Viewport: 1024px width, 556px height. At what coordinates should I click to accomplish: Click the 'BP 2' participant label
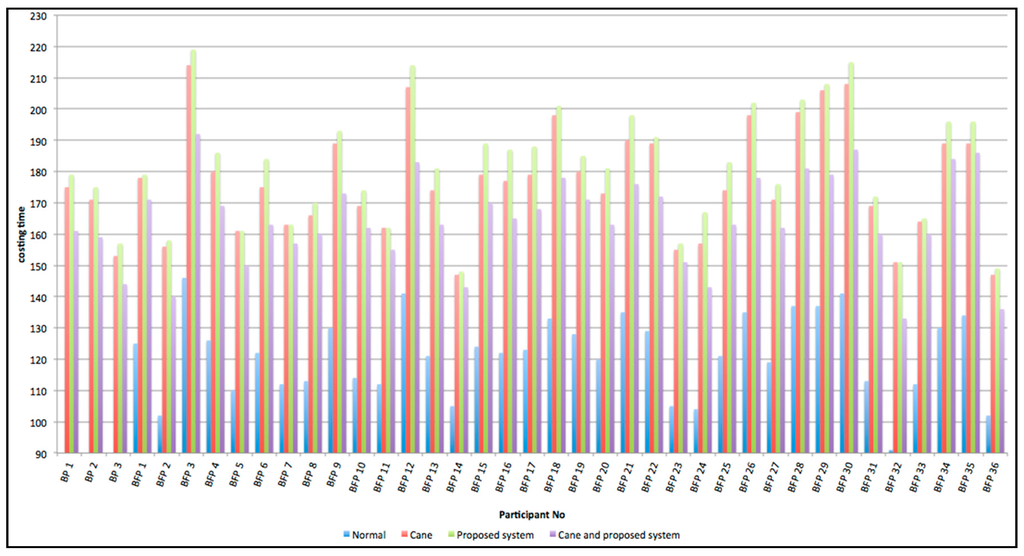pyautogui.click(x=91, y=471)
